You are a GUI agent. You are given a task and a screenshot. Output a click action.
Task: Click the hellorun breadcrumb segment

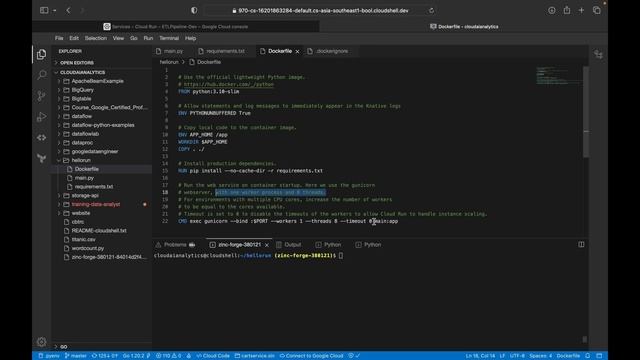(169, 62)
